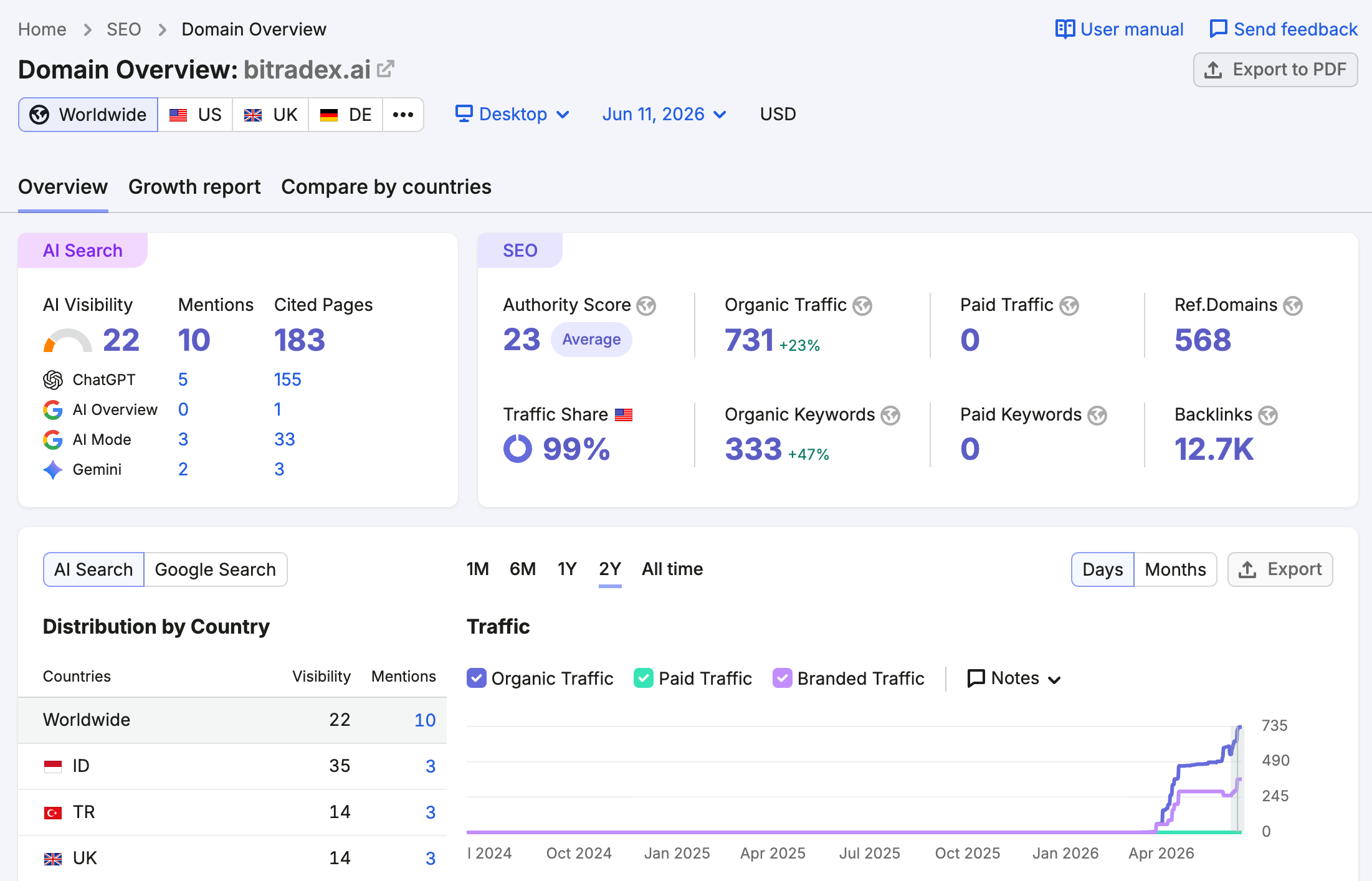The height and width of the screenshot is (881, 1372).
Task: Click the Send feedback link
Action: point(1284,29)
